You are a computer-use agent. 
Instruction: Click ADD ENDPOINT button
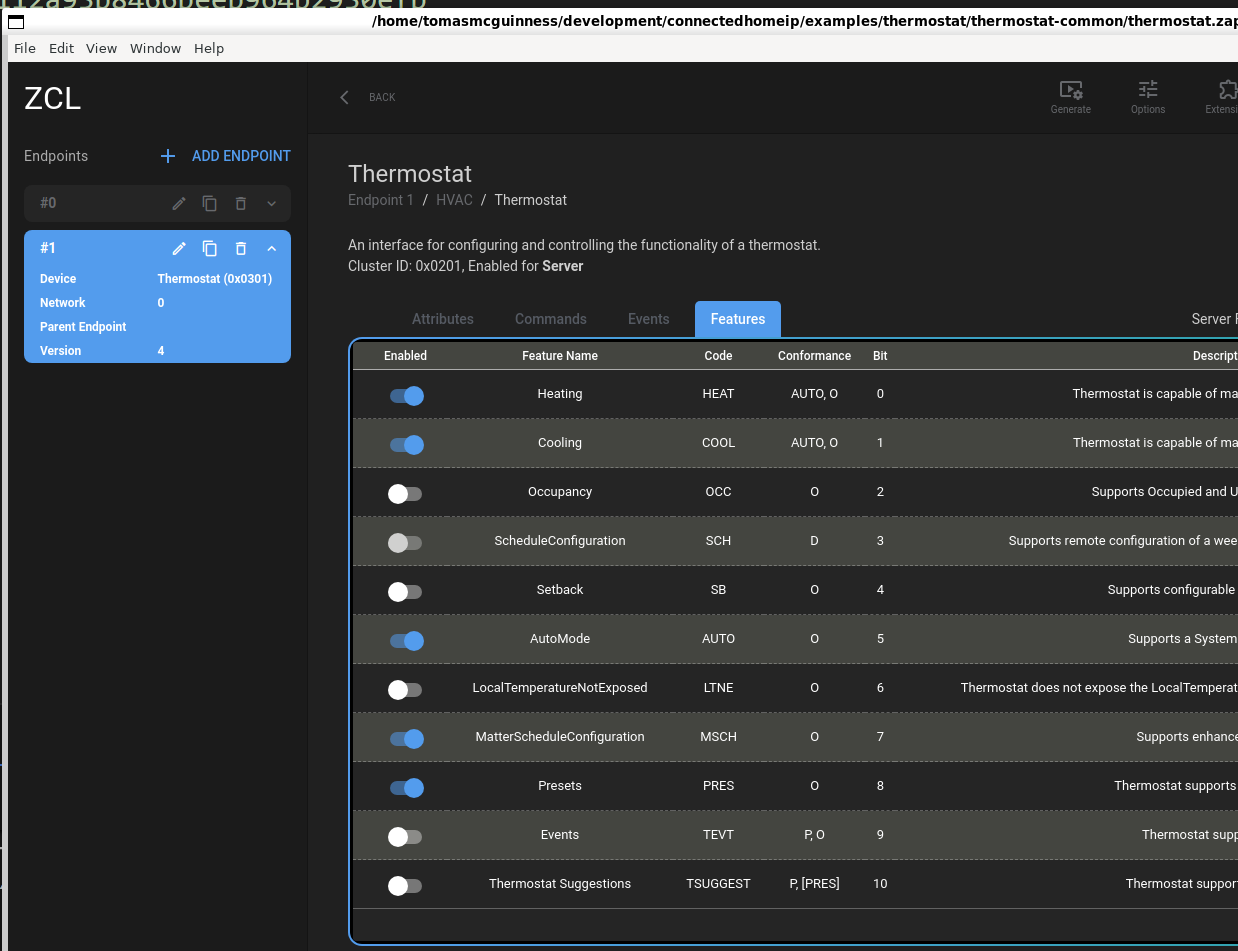coord(226,156)
